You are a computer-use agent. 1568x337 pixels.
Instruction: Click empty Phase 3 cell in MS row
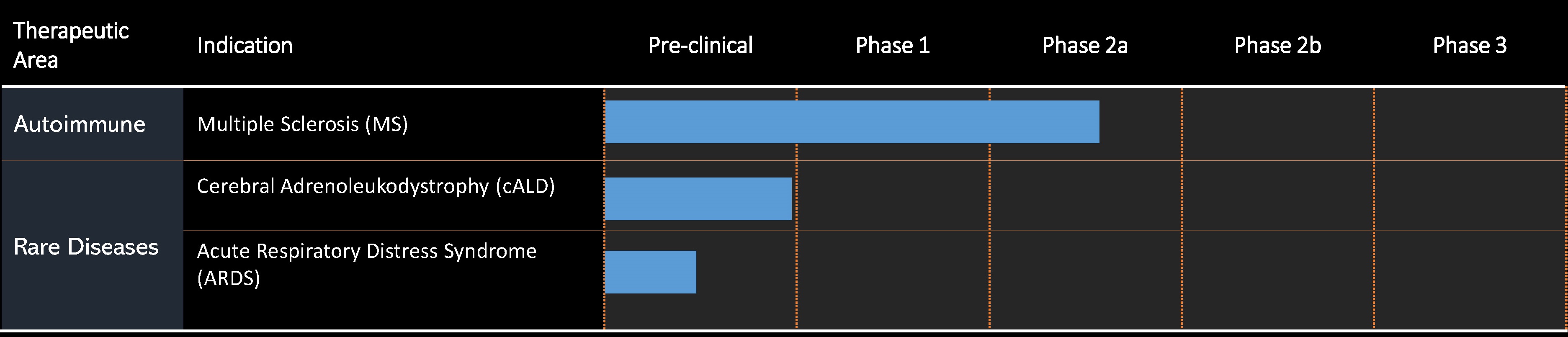pyautogui.click(x=1469, y=124)
